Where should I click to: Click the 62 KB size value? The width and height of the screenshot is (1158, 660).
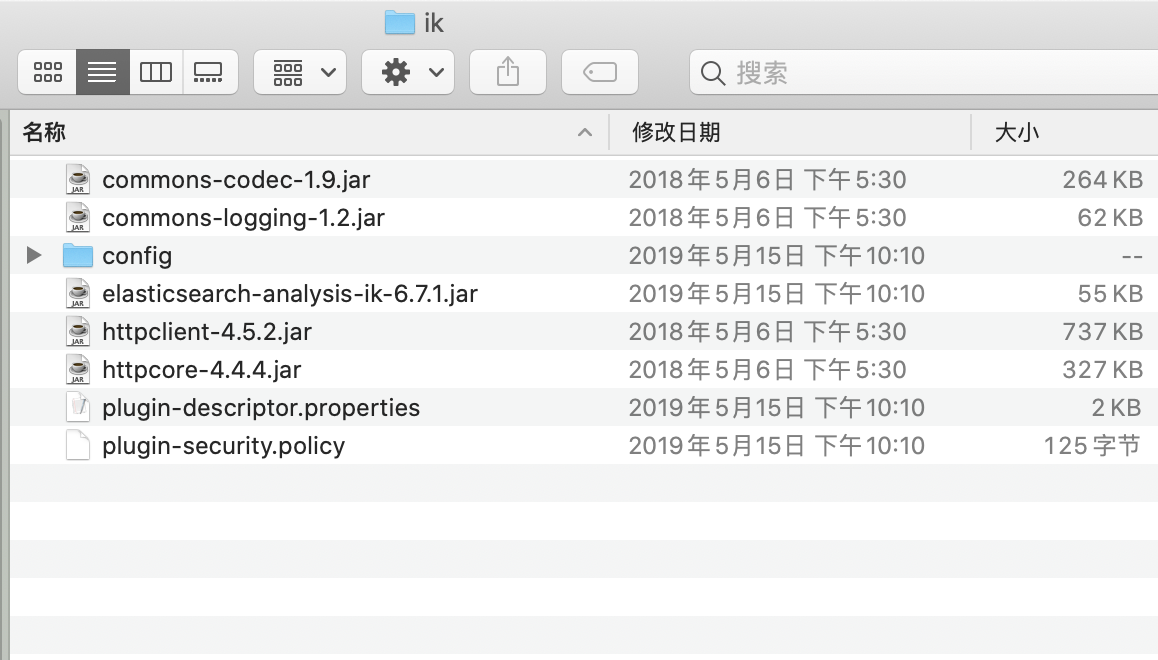(1110, 218)
